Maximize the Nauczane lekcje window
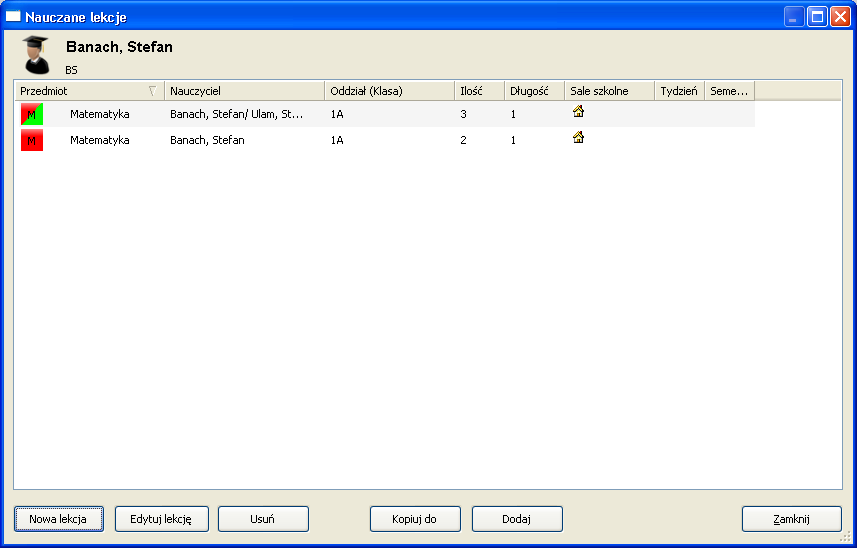Viewport: 857px width, 548px height. [x=817, y=17]
